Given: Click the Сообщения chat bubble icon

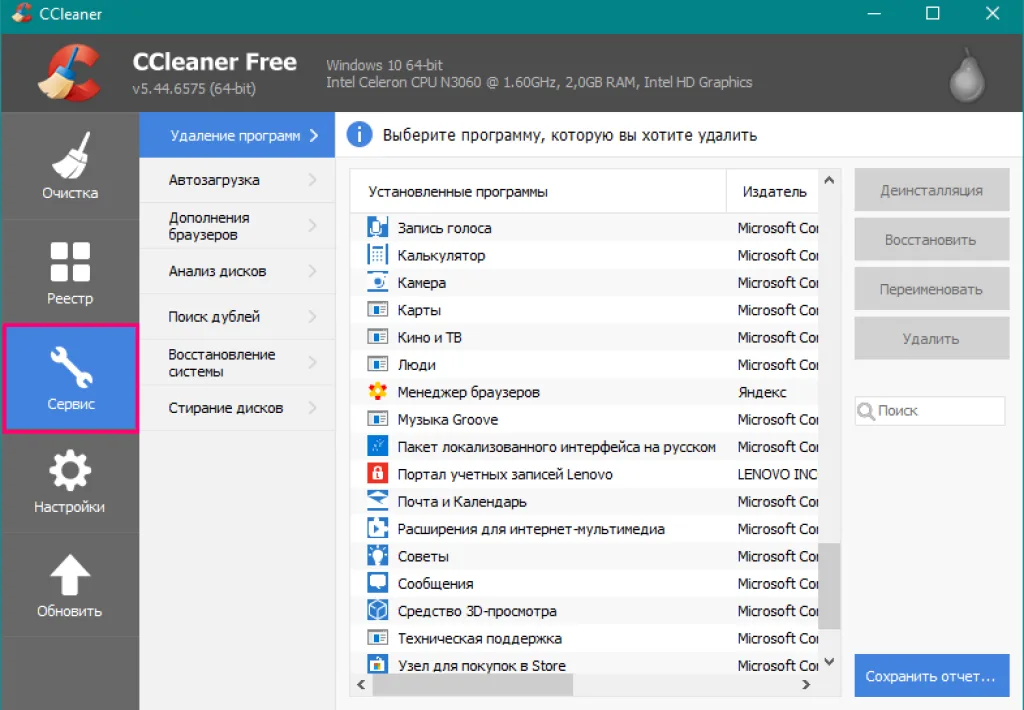Looking at the screenshot, I should click(377, 583).
